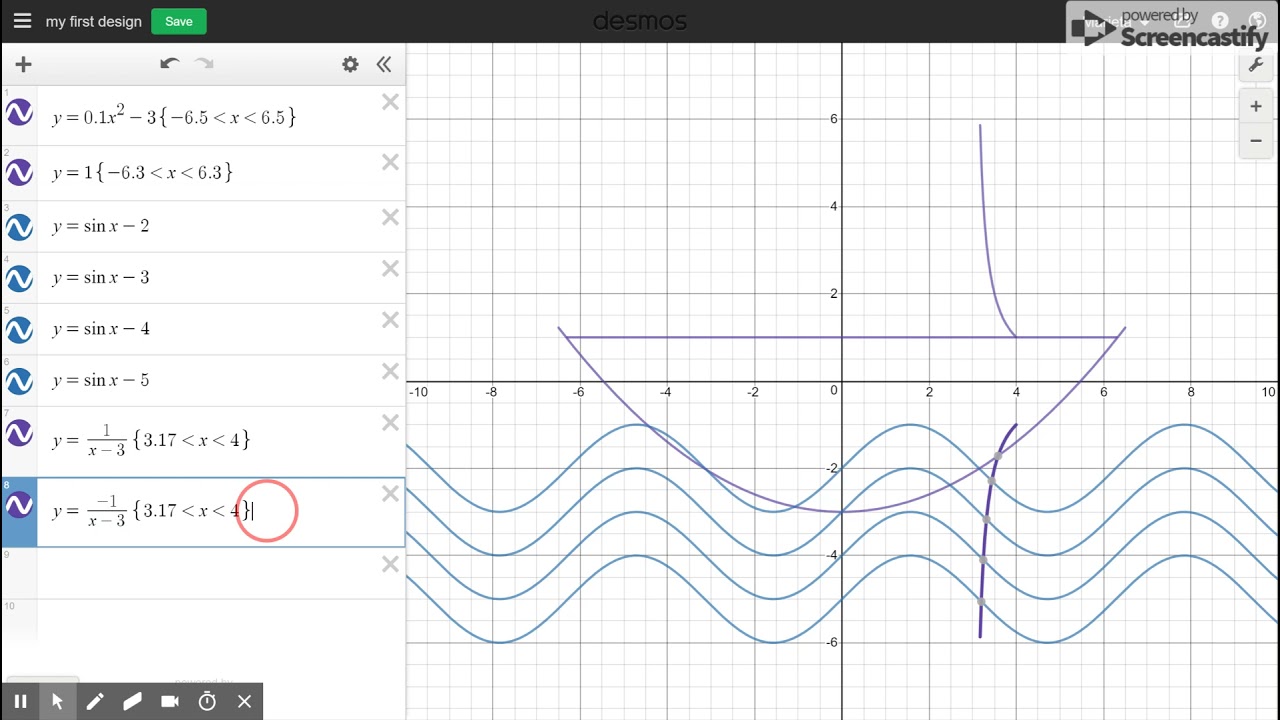Screen dimensions: 1280x720
Task: Toggle visibility of y=sin x−2
Action: [x=19, y=227]
